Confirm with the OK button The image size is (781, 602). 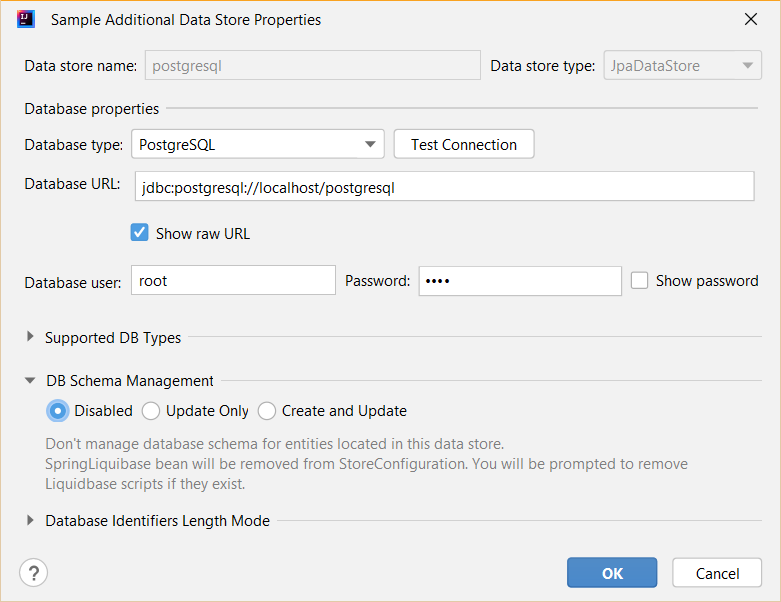tap(612, 573)
